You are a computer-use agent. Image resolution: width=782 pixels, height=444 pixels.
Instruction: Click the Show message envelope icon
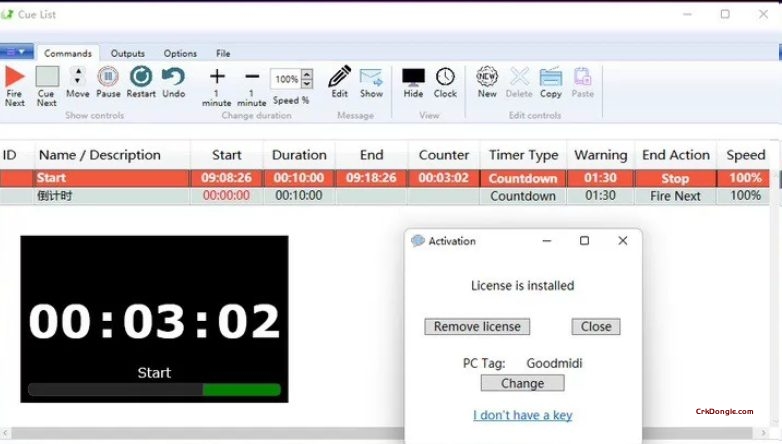(371, 77)
